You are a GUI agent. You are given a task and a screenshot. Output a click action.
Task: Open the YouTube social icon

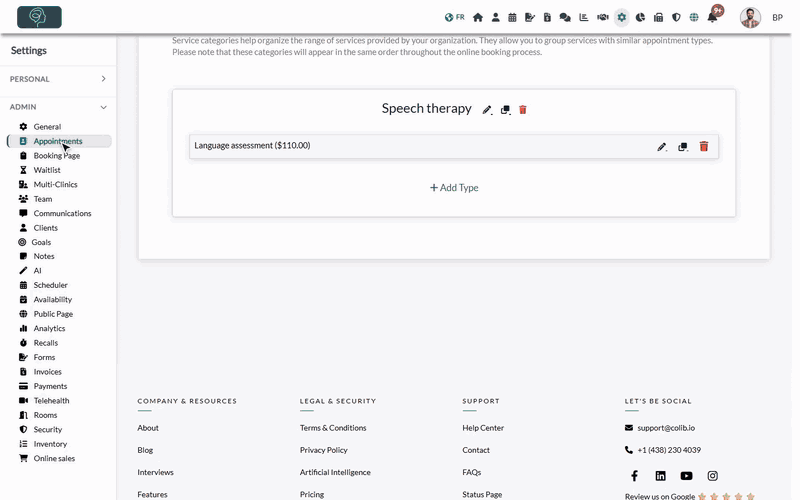coord(686,476)
